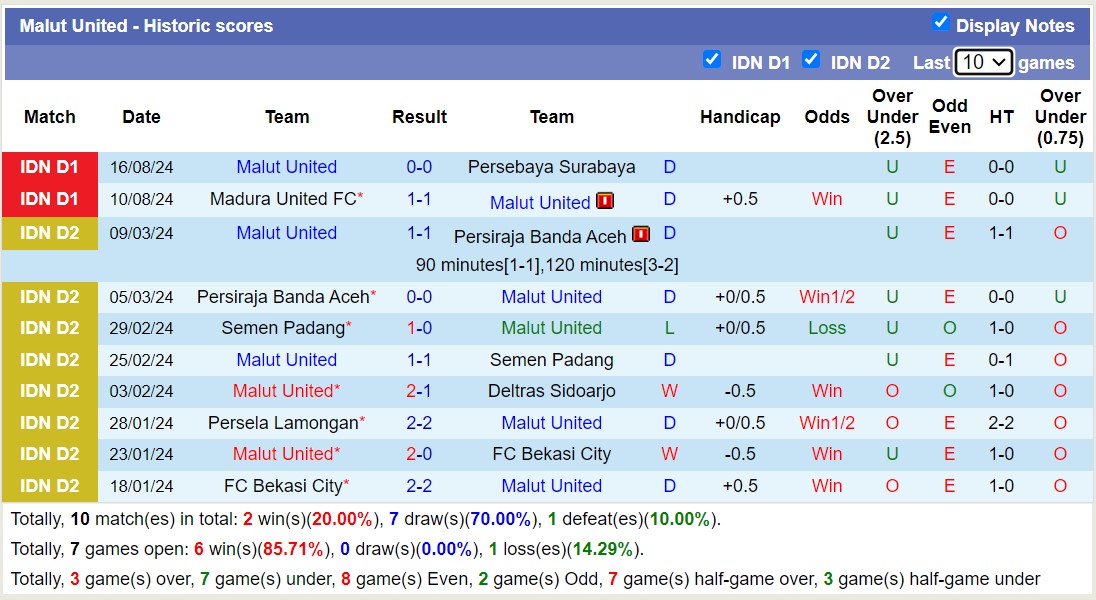The image size is (1096, 600).
Task: Open the Malut United team link
Action: coord(287,166)
